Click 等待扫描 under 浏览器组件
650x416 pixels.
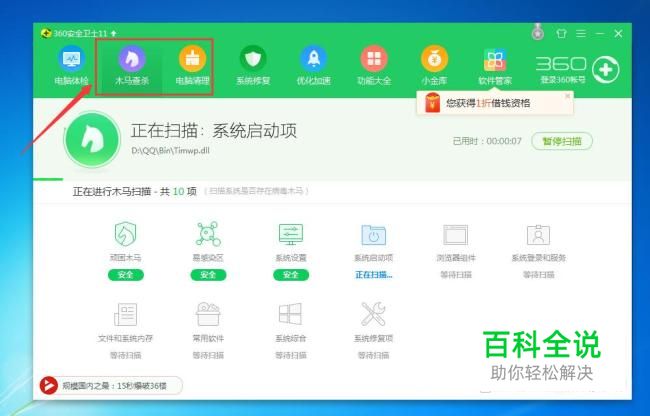(456, 275)
